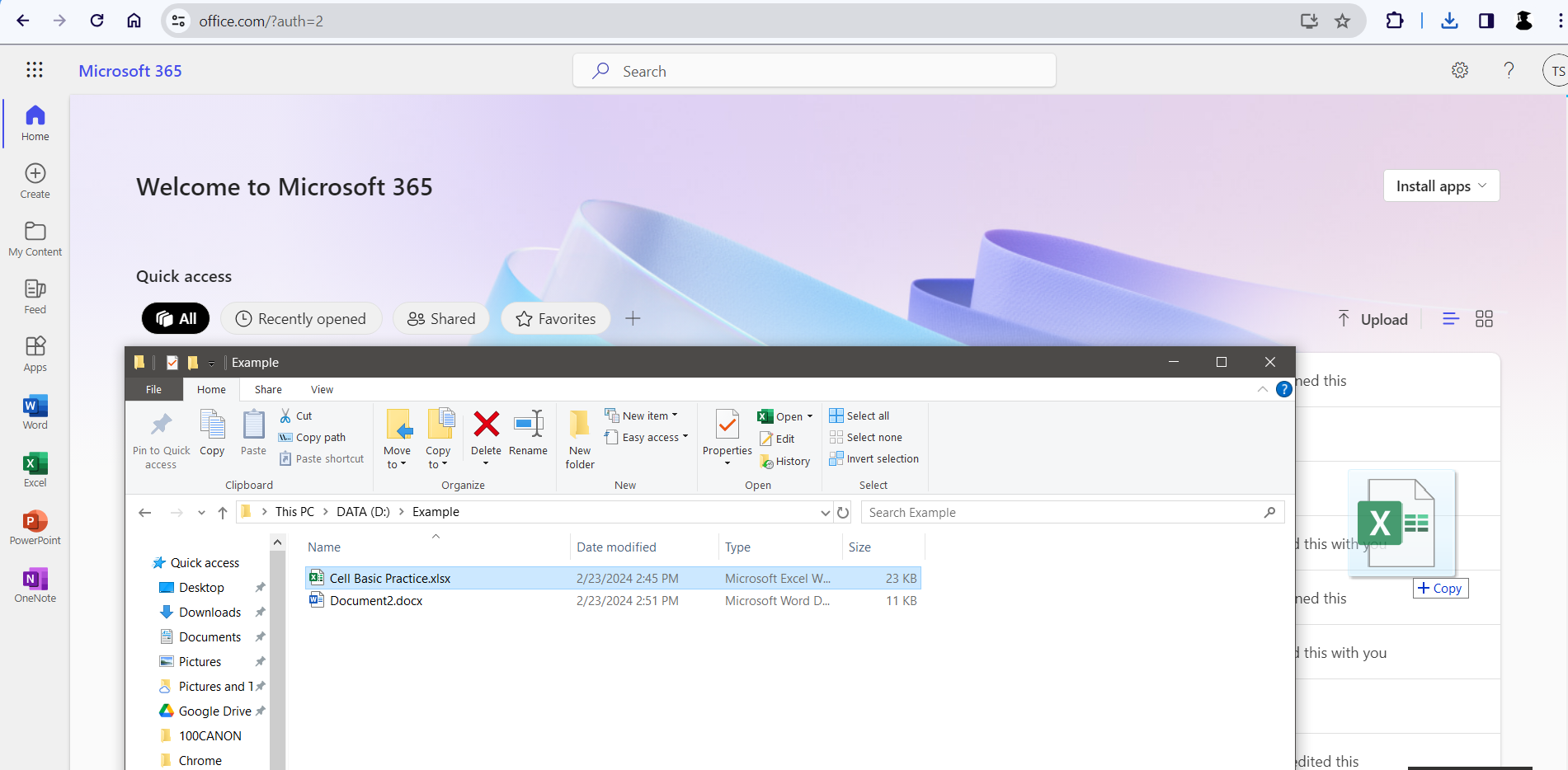Click Select none in Explorer ribbon
The image size is (1568, 770).
[x=865, y=437]
